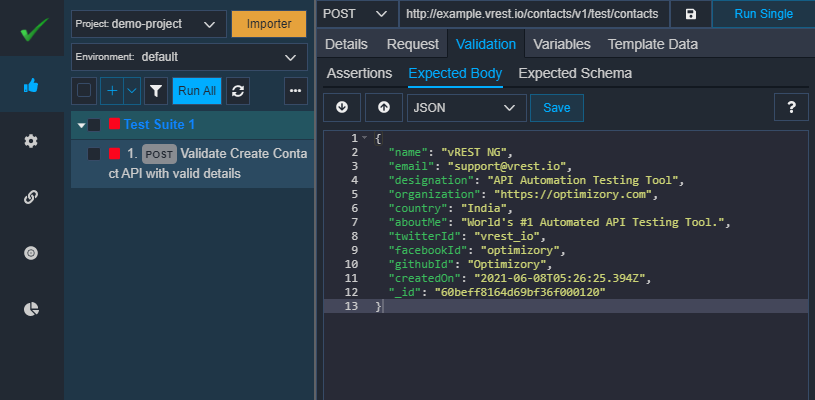Click the facebookId line in editor
This screenshot has height=400, width=815.
[x=477, y=250]
